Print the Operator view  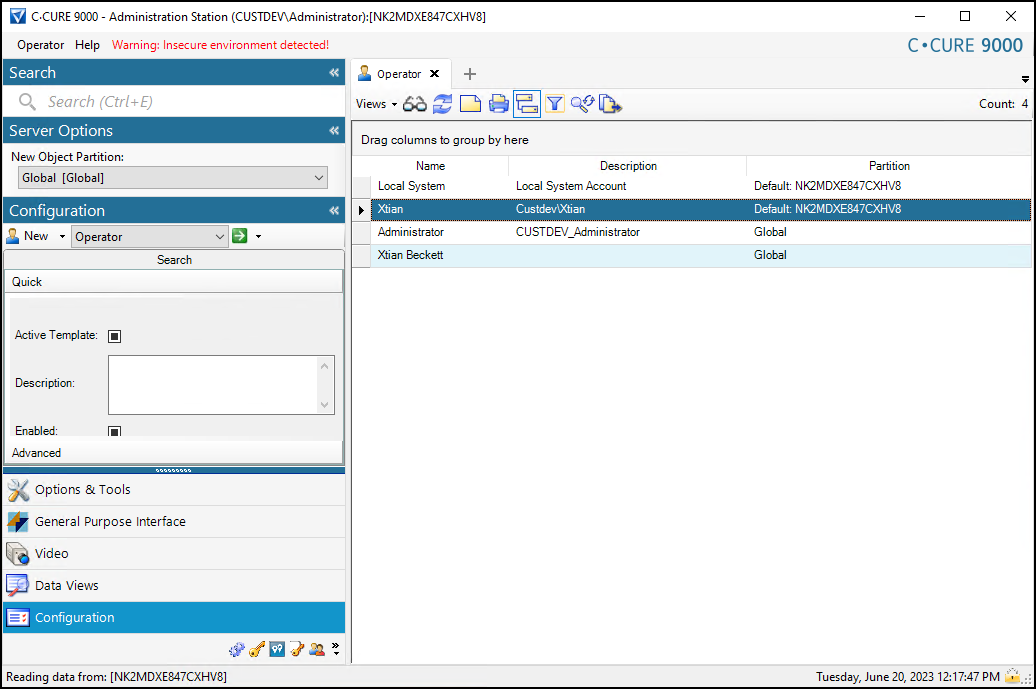point(498,103)
